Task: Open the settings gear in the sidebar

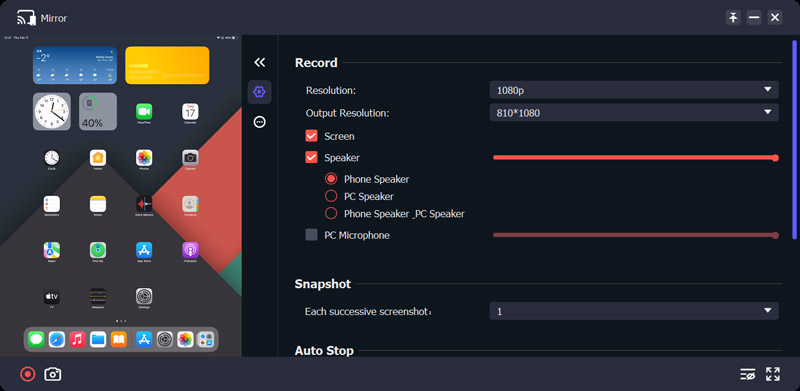Action: pos(260,92)
